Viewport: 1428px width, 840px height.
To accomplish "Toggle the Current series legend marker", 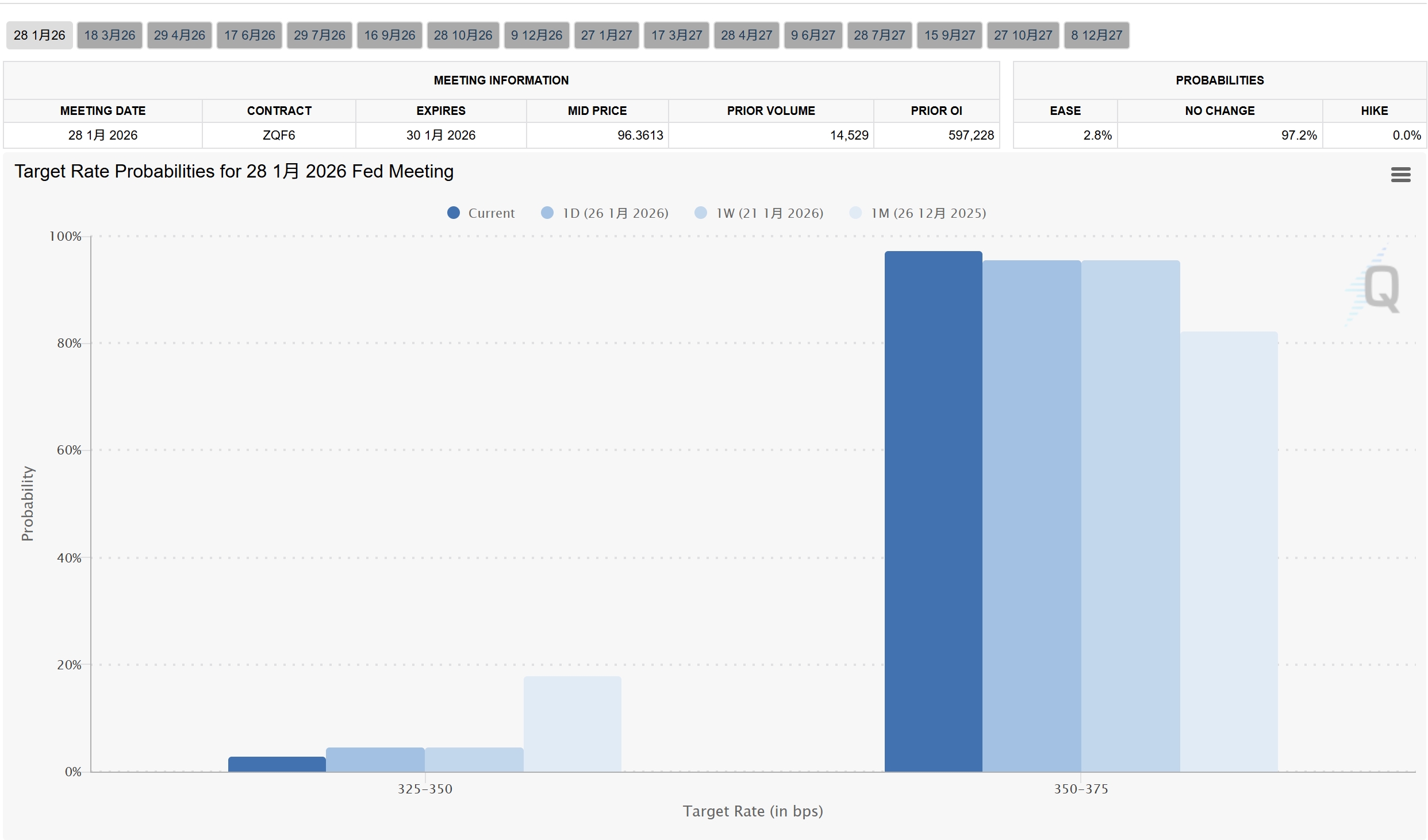I will 454,213.
